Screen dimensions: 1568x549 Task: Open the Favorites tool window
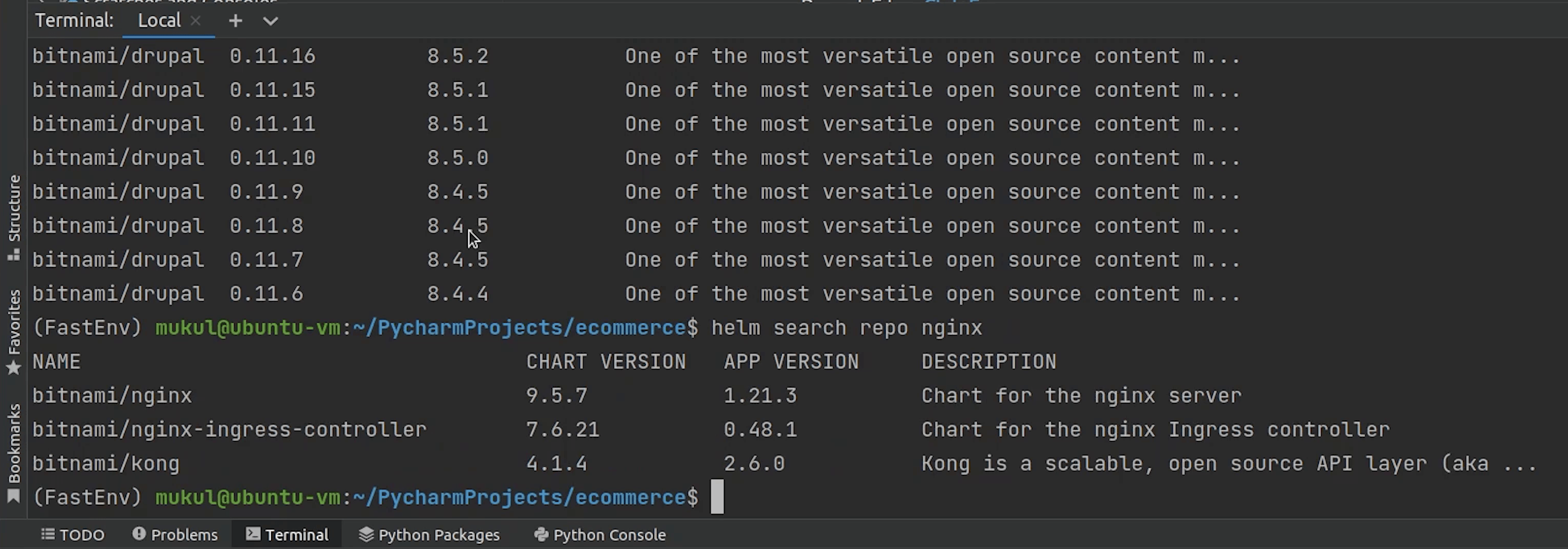click(14, 332)
